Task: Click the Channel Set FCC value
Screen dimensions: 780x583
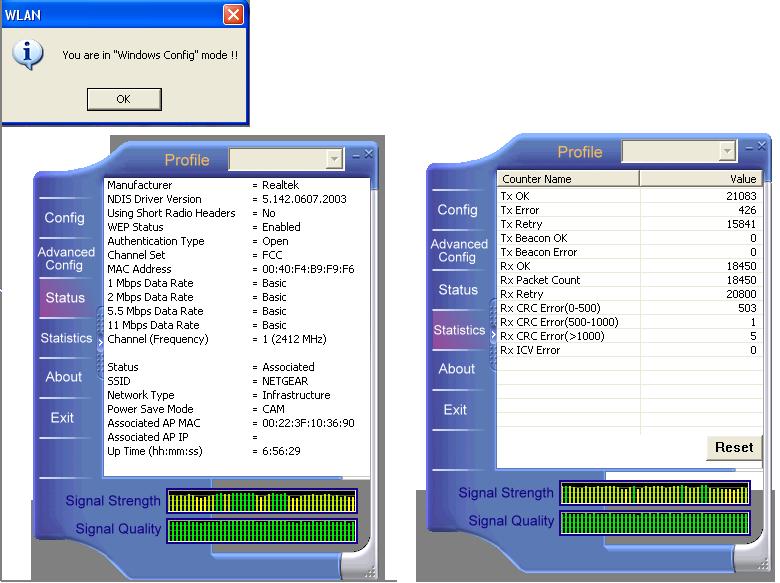Action: (272, 255)
